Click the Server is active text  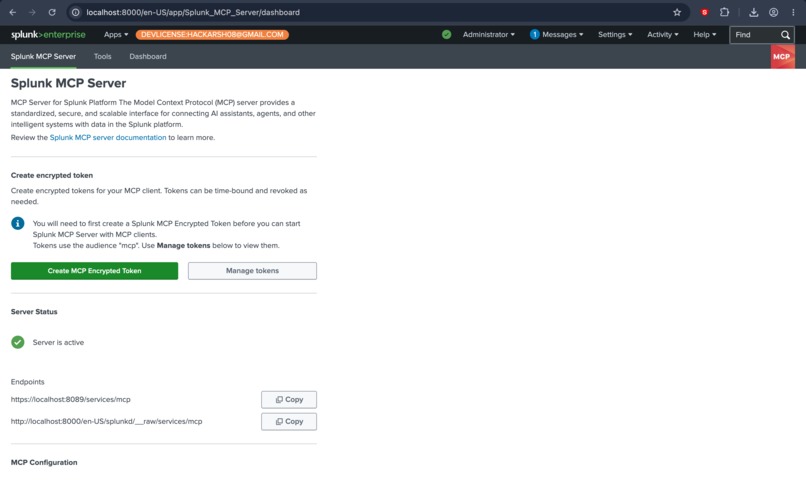point(58,342)
